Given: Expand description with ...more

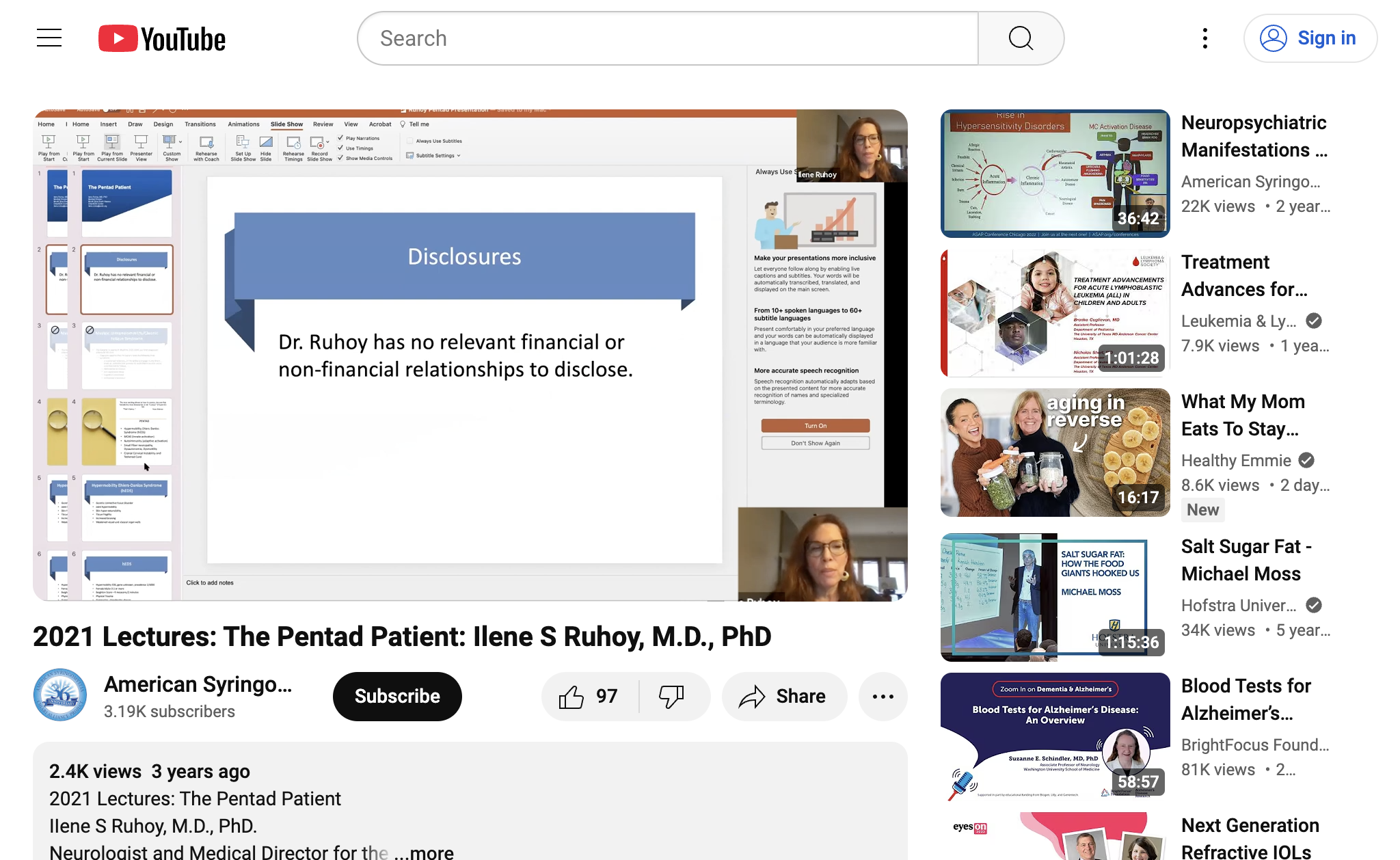Looking at the screenshot, I should pos(424,852).
